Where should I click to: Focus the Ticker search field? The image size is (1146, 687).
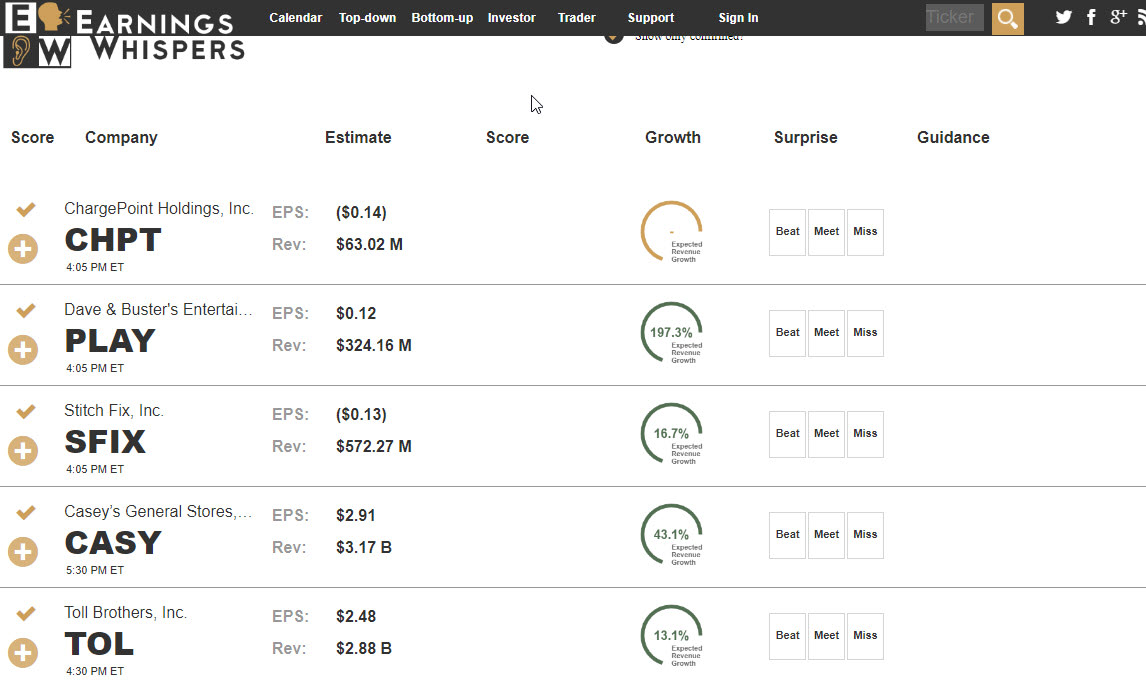[x=955, y=18]
